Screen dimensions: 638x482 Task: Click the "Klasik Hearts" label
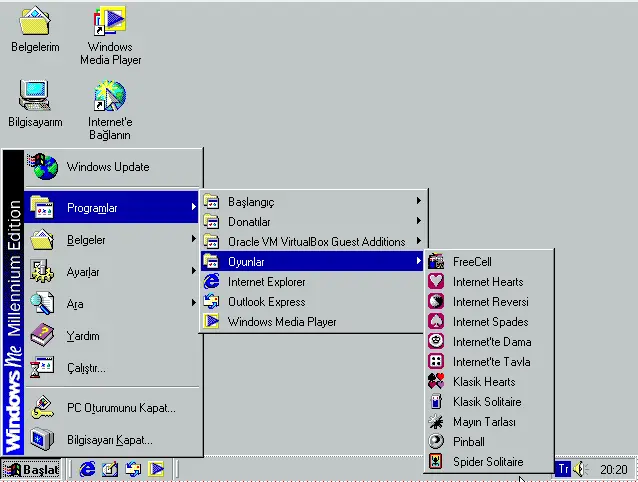pos(484,382)
